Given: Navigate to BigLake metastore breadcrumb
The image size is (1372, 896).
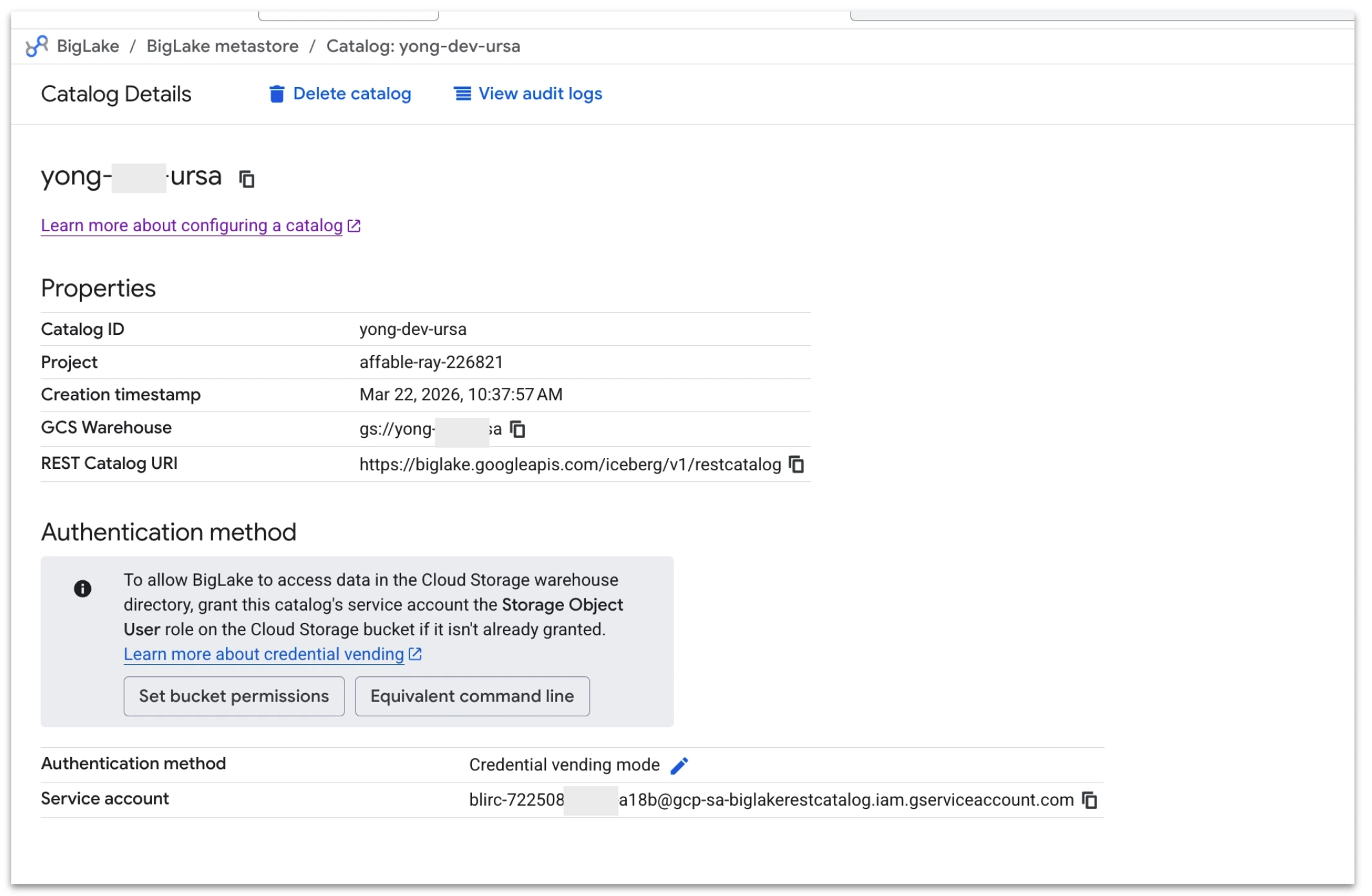Looking at the screenshot, I should 222,46.
